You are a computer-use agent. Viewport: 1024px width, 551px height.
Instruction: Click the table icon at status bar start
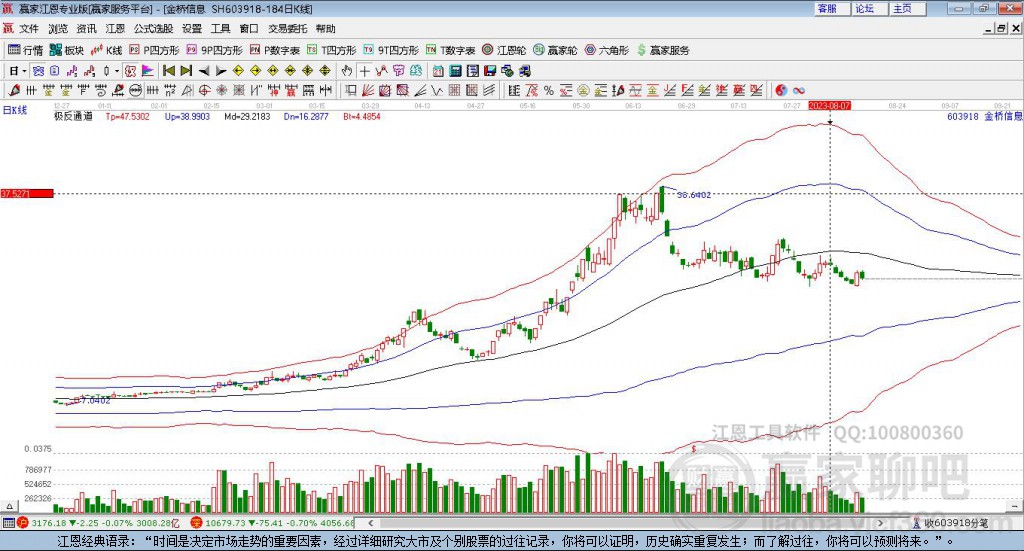pyautogui.click(x=8, y=523)
